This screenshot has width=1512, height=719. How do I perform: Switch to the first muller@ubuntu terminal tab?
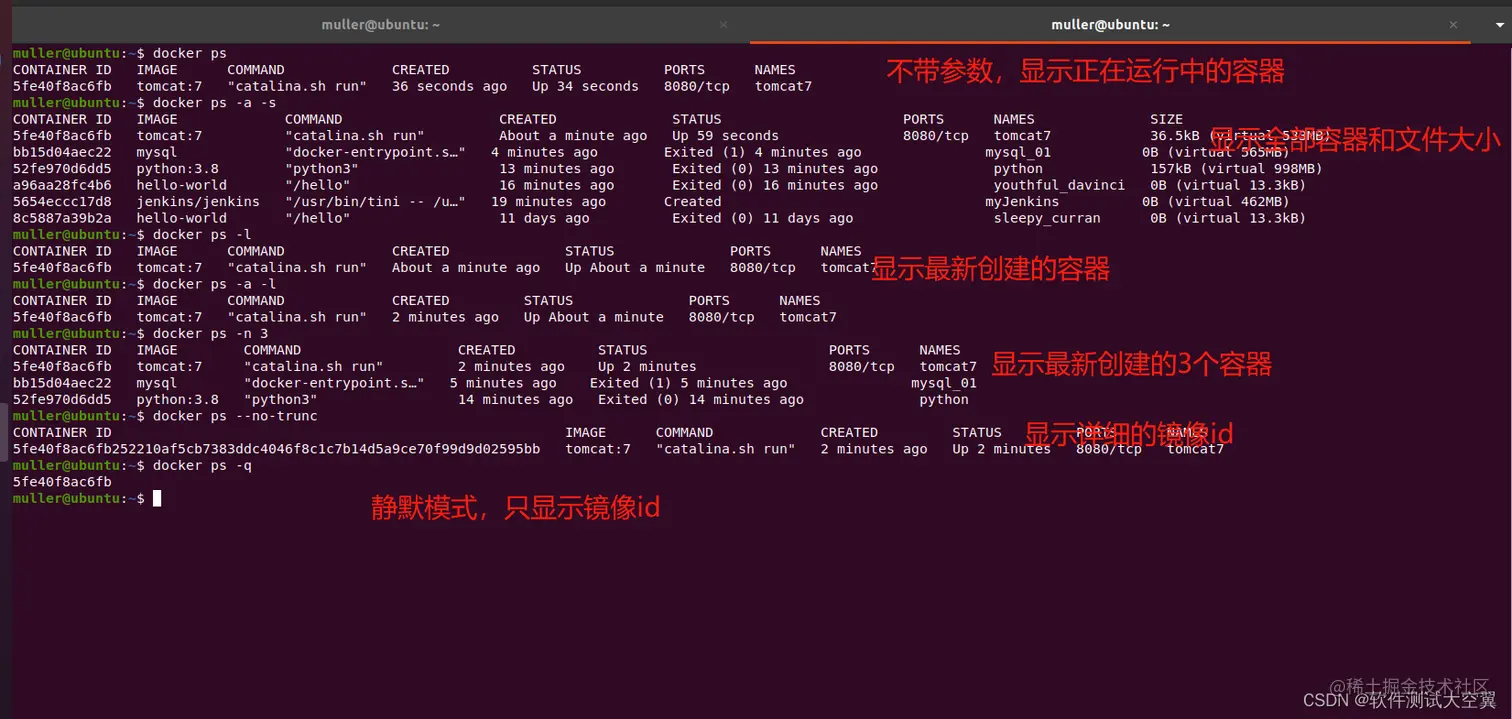pos(380,25)
